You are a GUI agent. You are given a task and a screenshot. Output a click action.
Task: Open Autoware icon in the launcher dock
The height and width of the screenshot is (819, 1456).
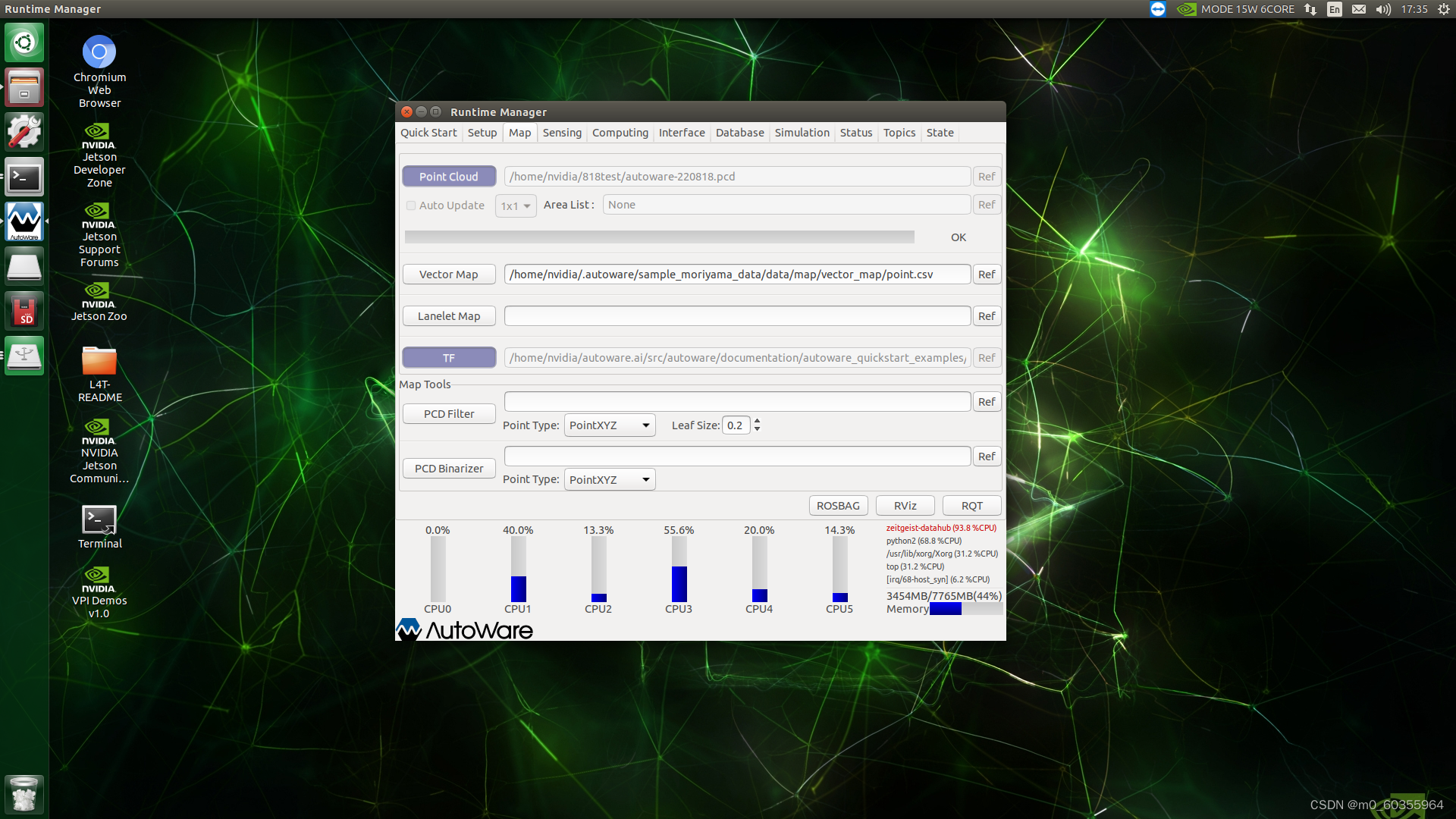click(x=24, y=221)
